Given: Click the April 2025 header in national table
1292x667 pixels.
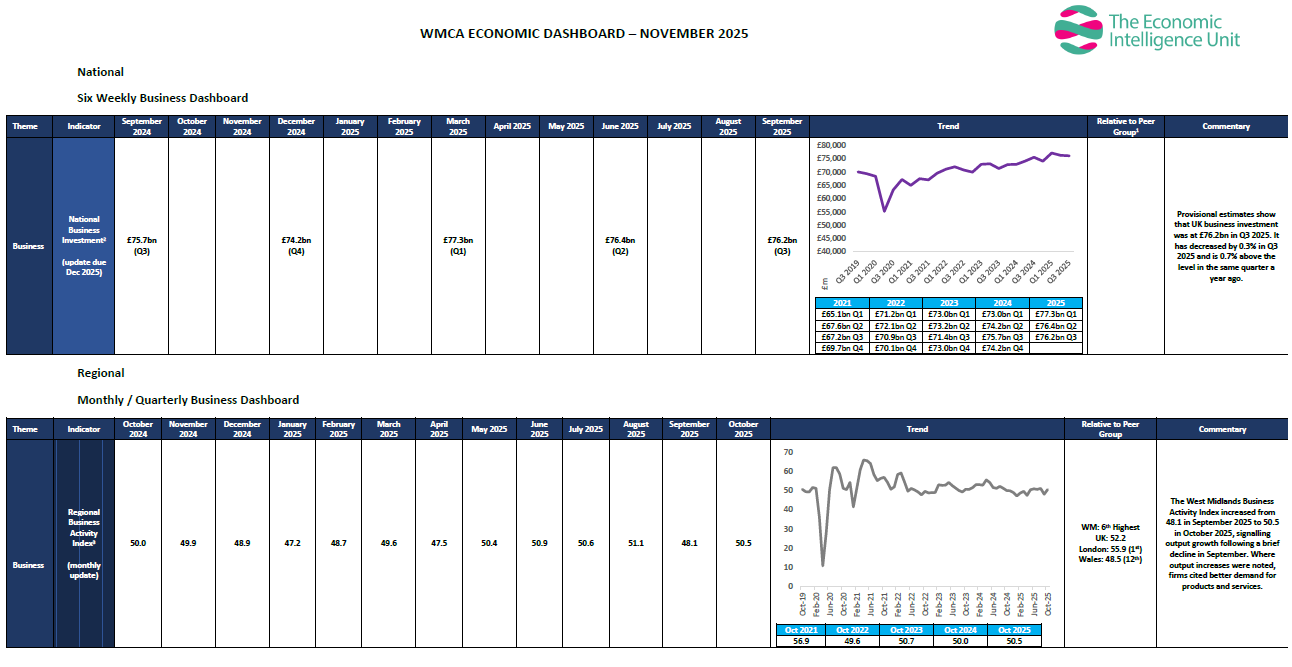Looking at the screenshot, I should click(x=512, y=127).
